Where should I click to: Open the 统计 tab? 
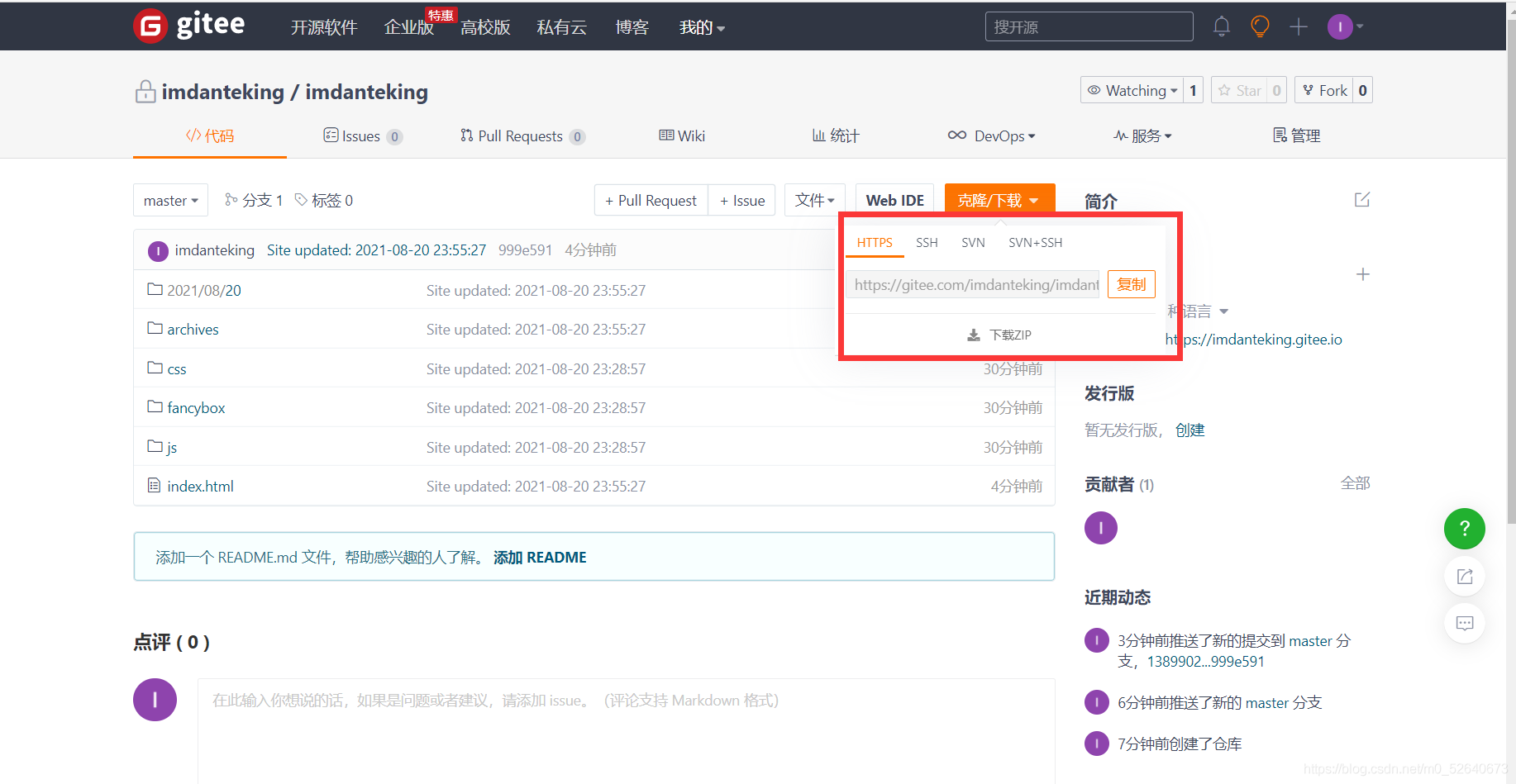click(836, 135)
